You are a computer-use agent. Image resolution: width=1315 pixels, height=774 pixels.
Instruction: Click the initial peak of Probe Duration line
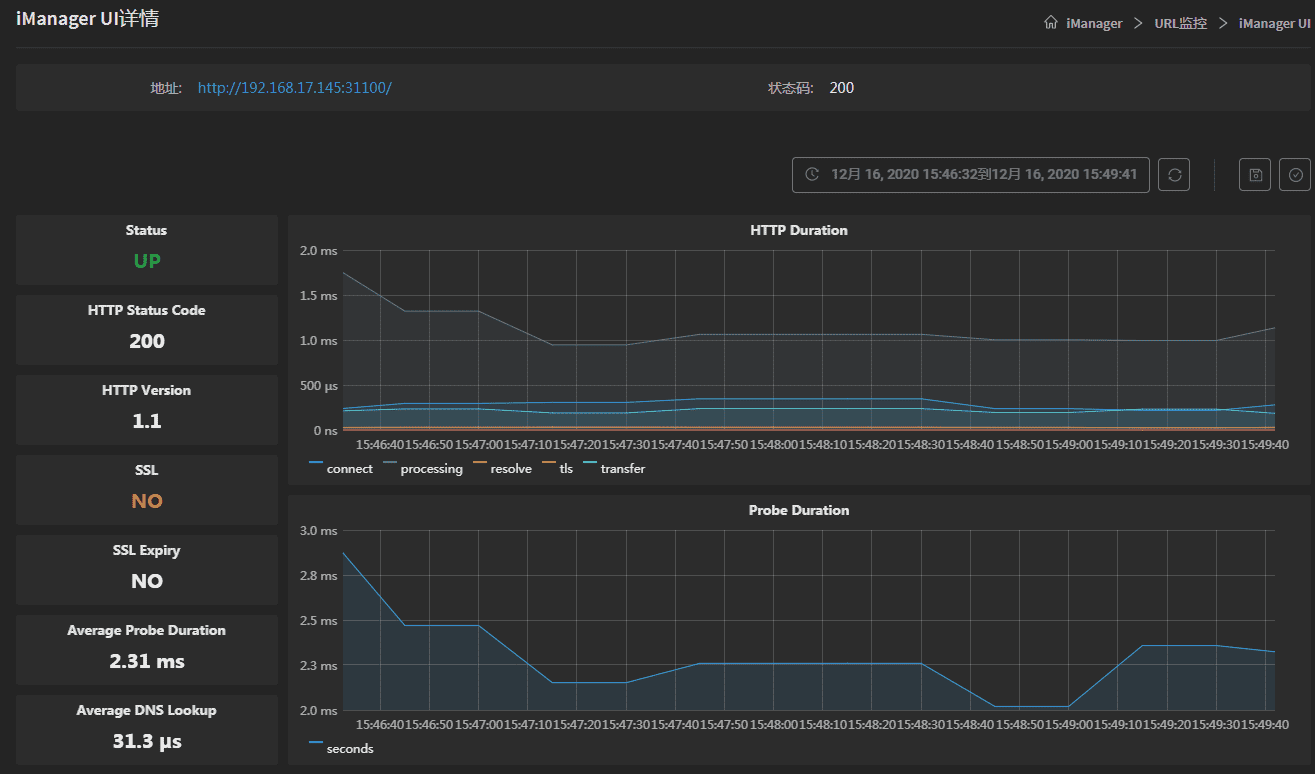pos(344,553)
